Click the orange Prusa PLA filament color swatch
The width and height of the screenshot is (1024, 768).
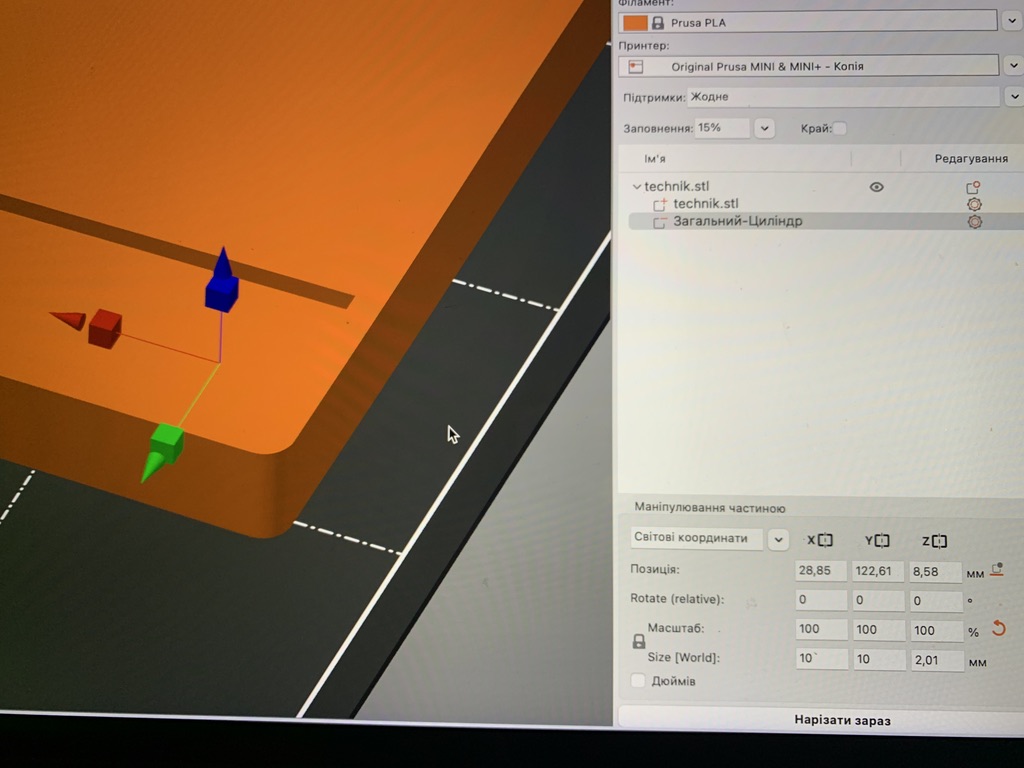click(635, 23)
